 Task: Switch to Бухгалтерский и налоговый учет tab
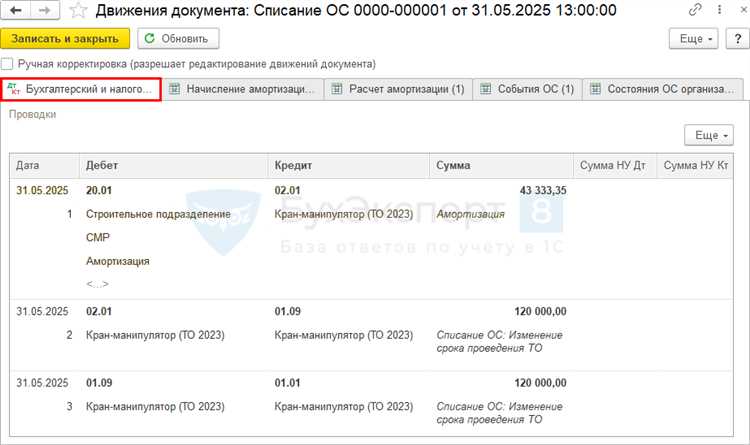(81, 89)
